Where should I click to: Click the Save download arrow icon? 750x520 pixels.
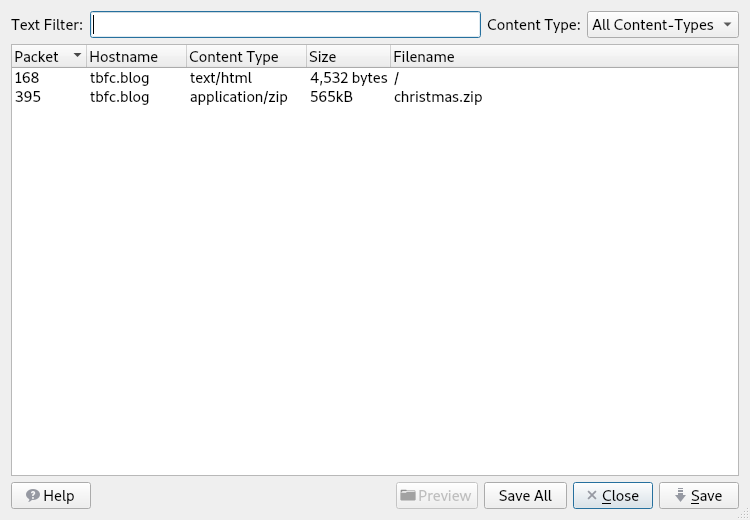pos(680,495)
